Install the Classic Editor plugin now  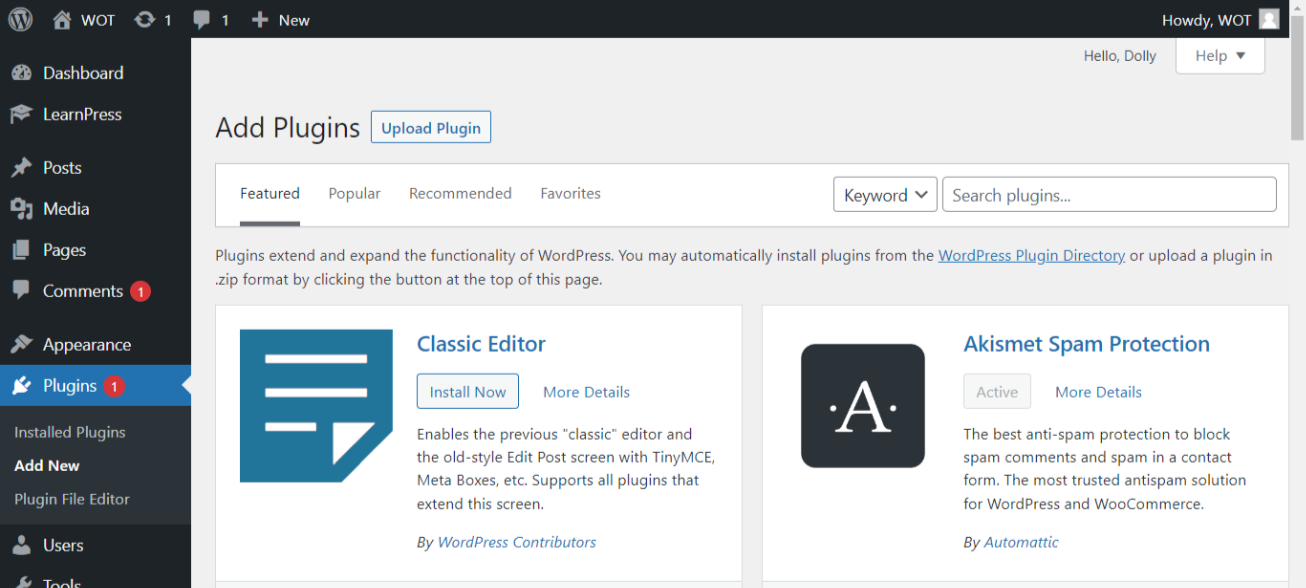click(x=467, y=392)
